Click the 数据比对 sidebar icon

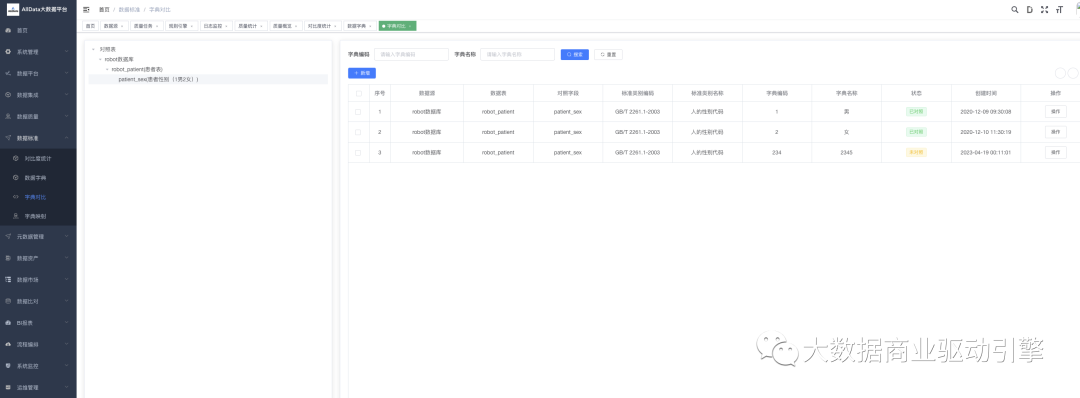click(8, 301)
